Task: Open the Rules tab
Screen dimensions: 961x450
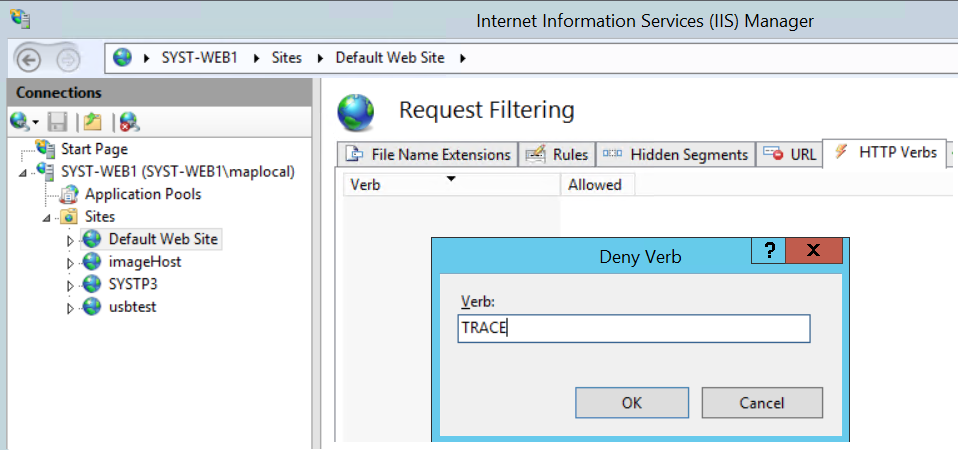Action: coord(557,154)
